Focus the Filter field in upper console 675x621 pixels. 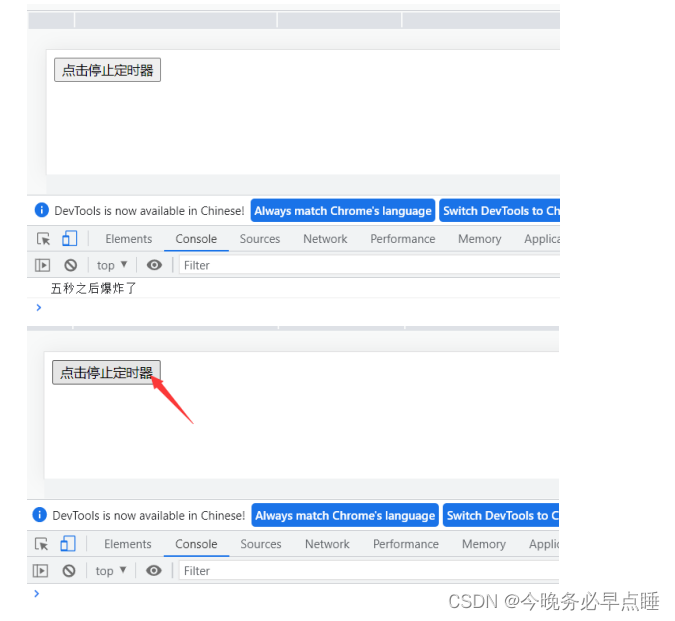click(x=369, y=265)
